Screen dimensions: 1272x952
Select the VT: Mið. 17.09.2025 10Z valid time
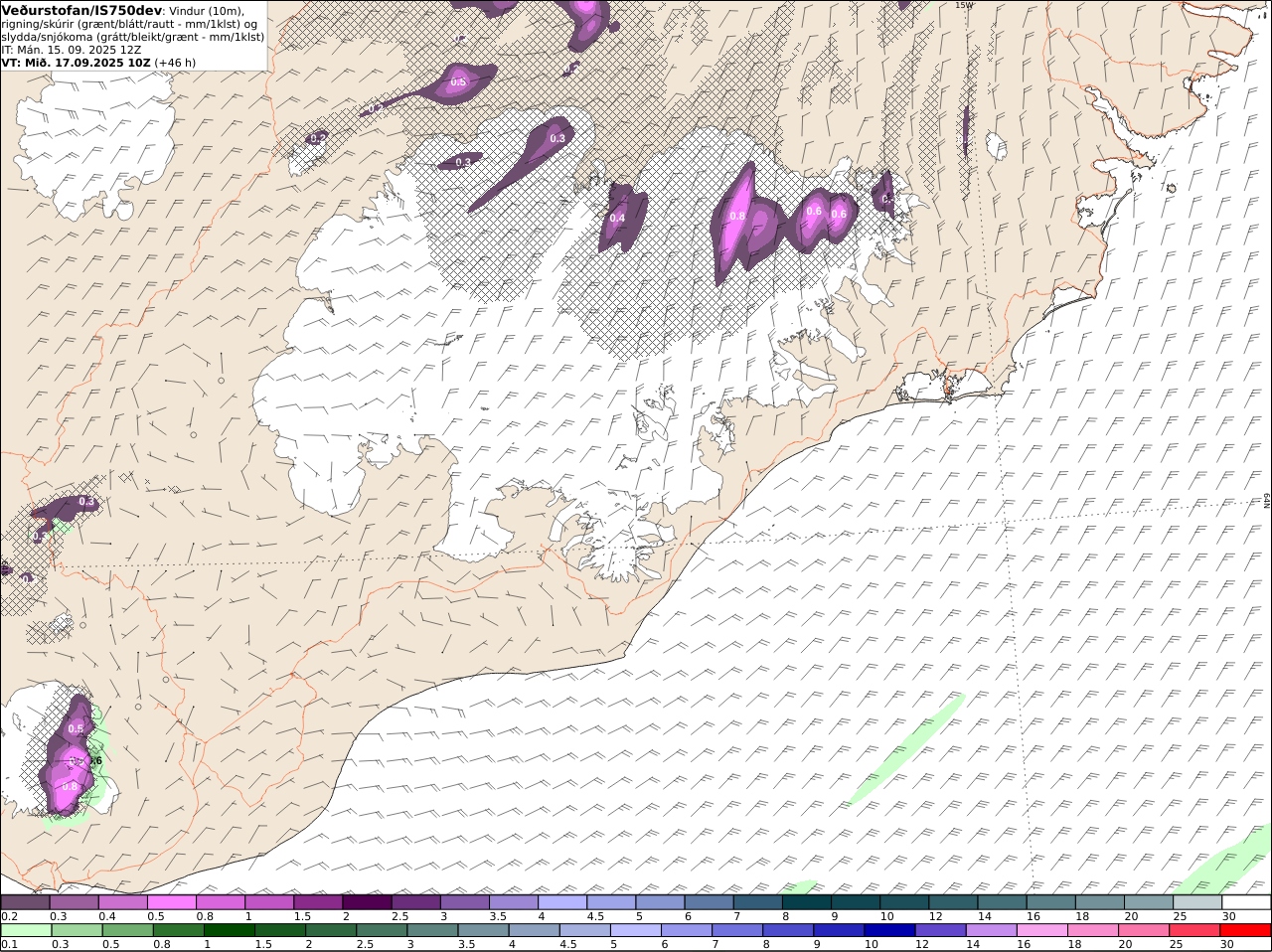[x=76, y=62]
